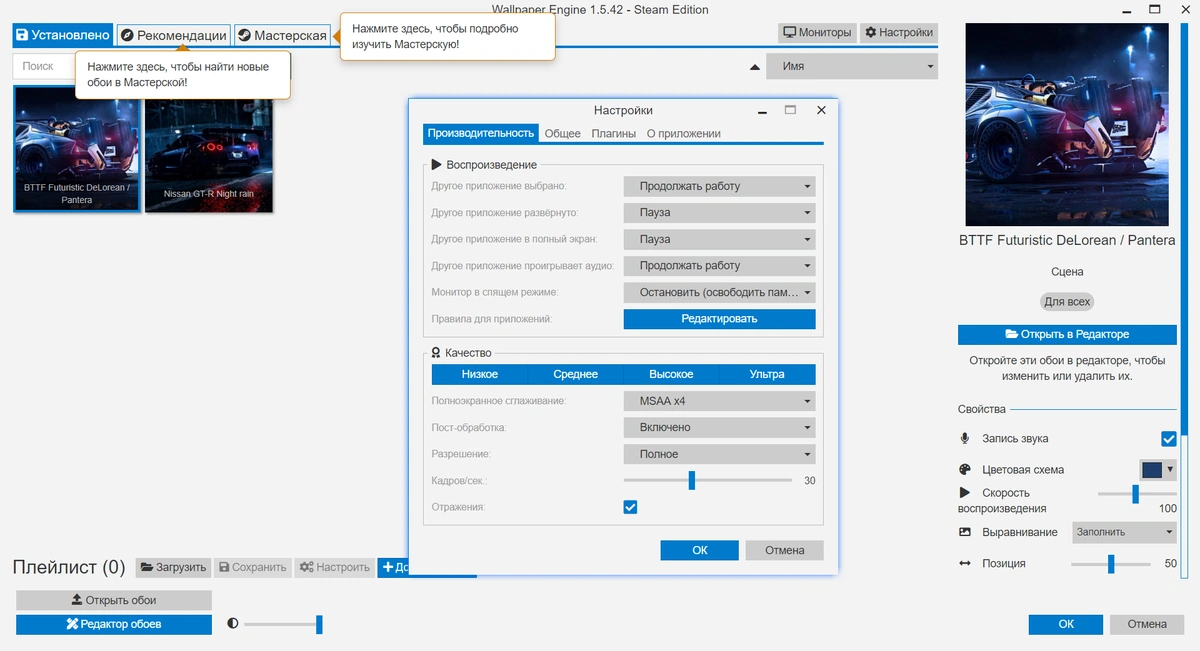Screen dimensions: 1200x651
Task: Click the large wallpaper preview image
Action: point(1066,124)
